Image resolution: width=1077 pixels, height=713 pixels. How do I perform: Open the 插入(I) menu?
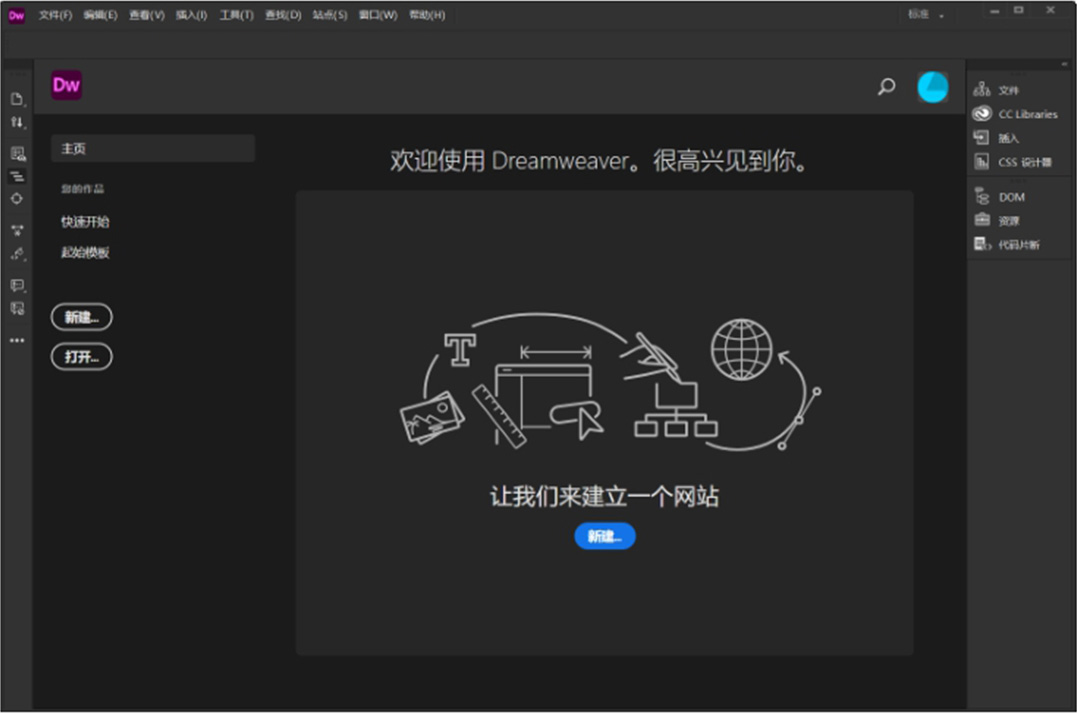[192, 15]
